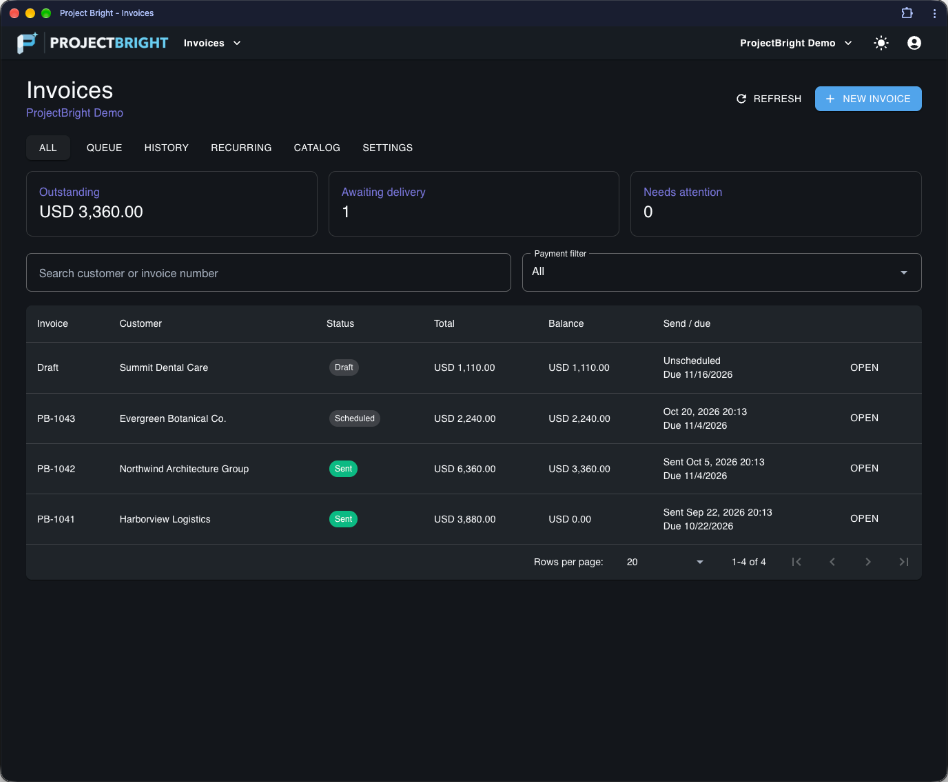The height and width of the screenshot is (782, 948).
Task: Click the Awaiting delivery card
Action: coord(473,204)
